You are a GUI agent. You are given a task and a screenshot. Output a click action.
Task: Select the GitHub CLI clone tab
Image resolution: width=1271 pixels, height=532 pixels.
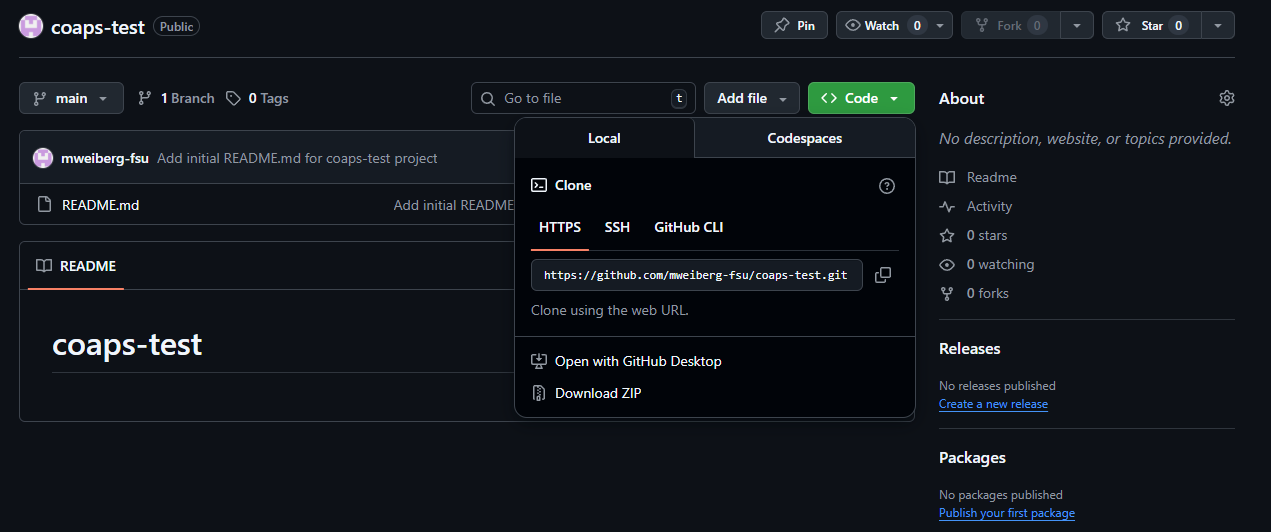689,228
